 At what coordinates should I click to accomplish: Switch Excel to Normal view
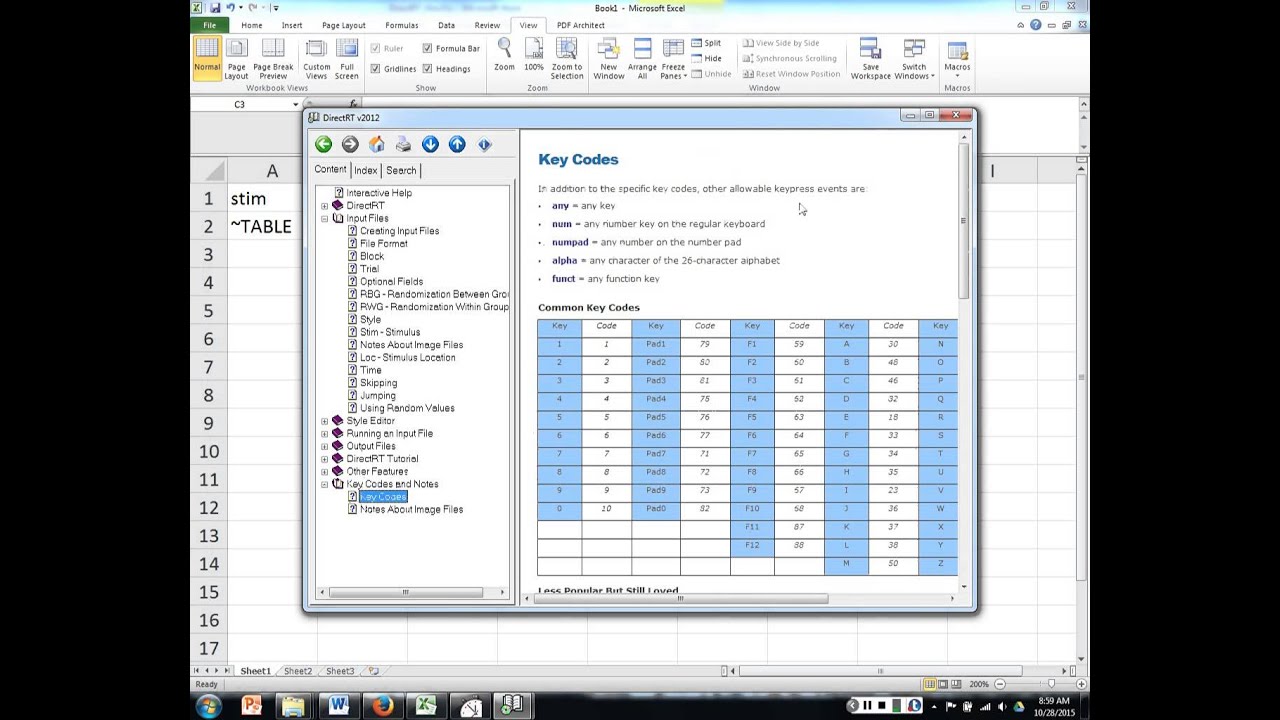tap(207, 59)
